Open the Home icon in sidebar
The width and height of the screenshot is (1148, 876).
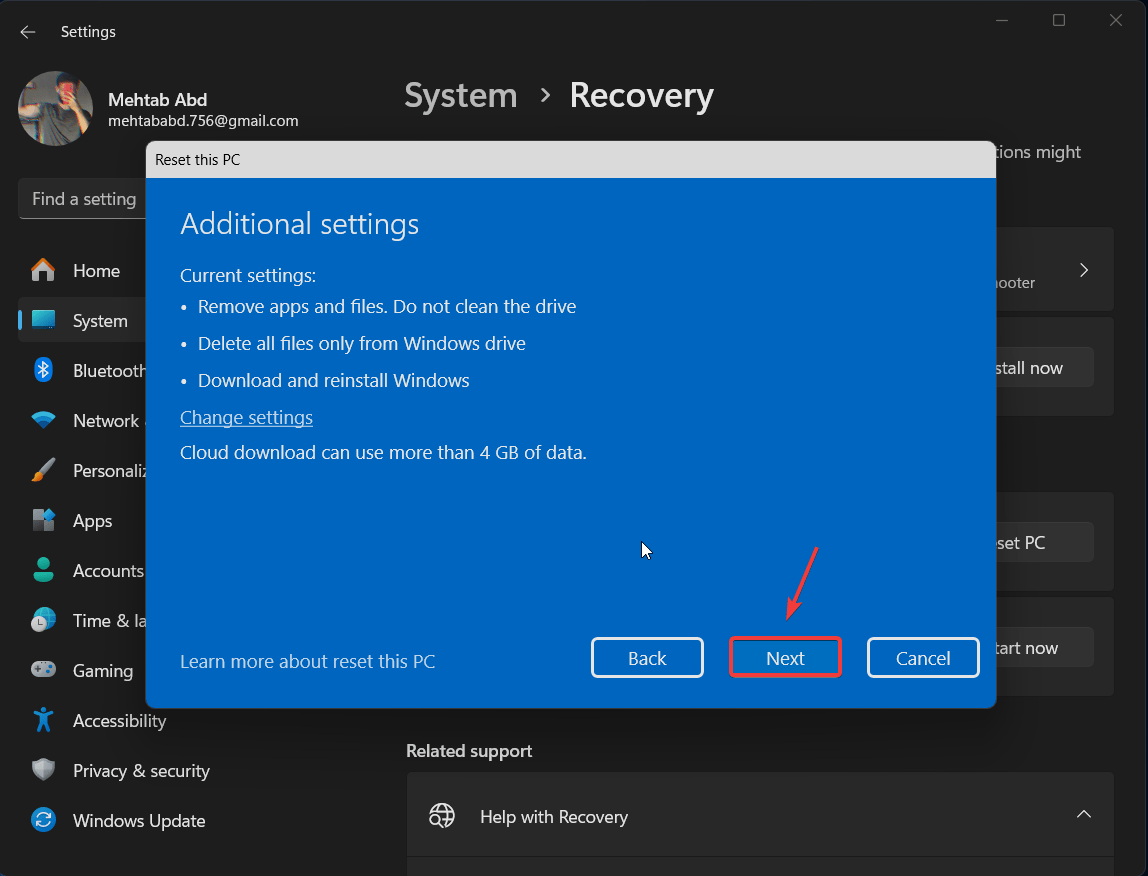(x=43, y=270)
